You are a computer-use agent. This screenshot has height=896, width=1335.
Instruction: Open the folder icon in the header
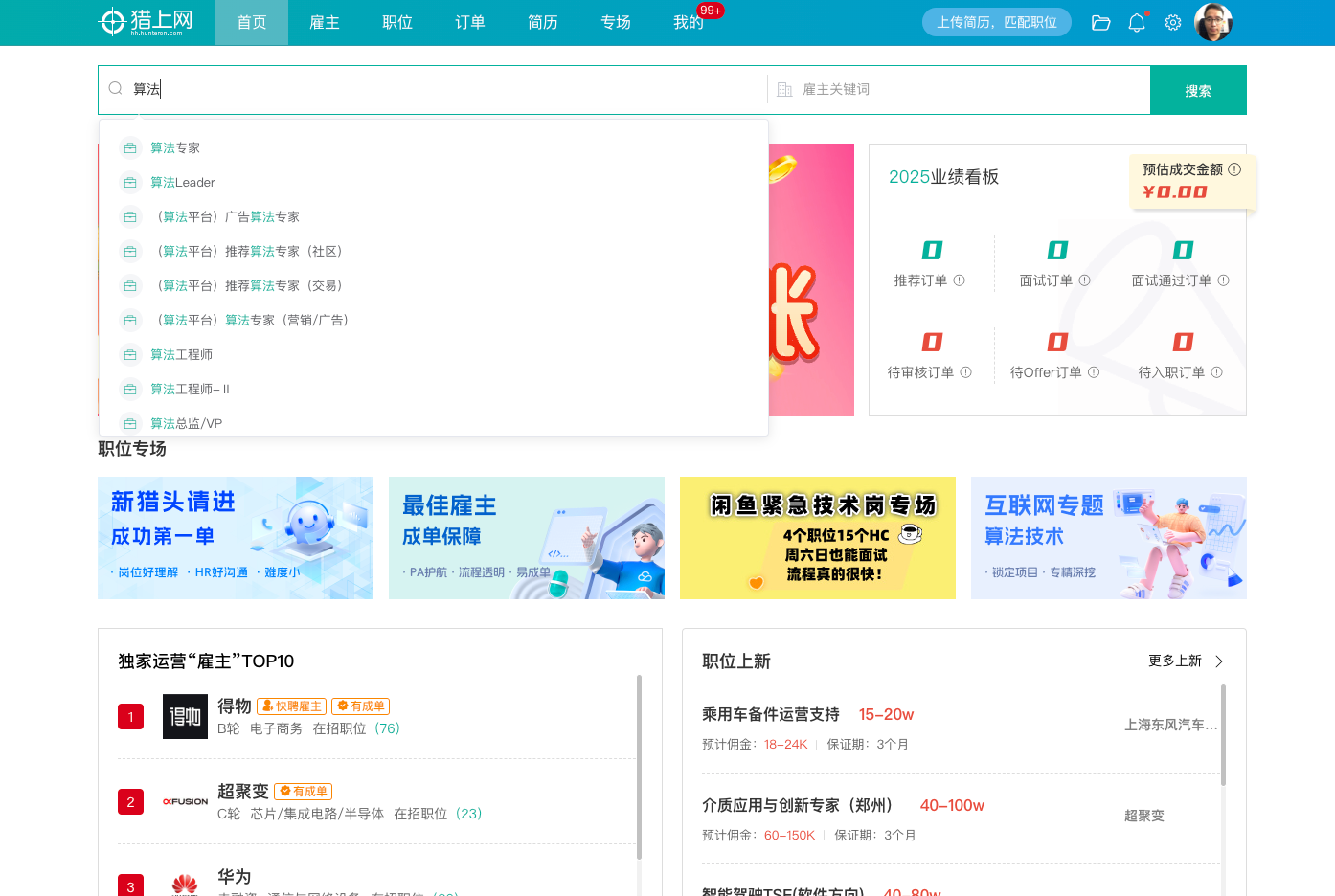point(1100,23)
